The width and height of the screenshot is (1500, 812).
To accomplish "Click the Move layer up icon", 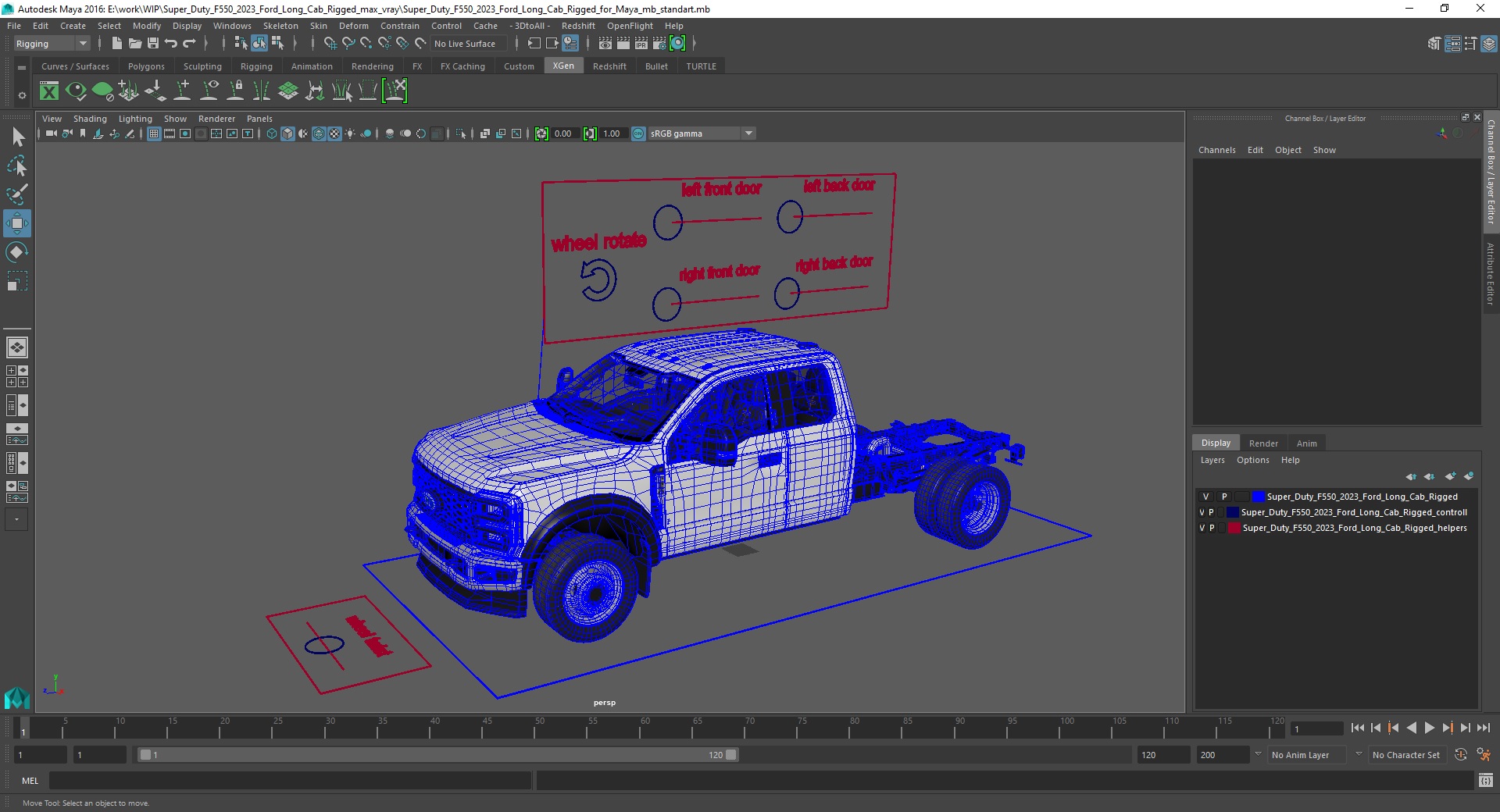I will coord(1411,476).
